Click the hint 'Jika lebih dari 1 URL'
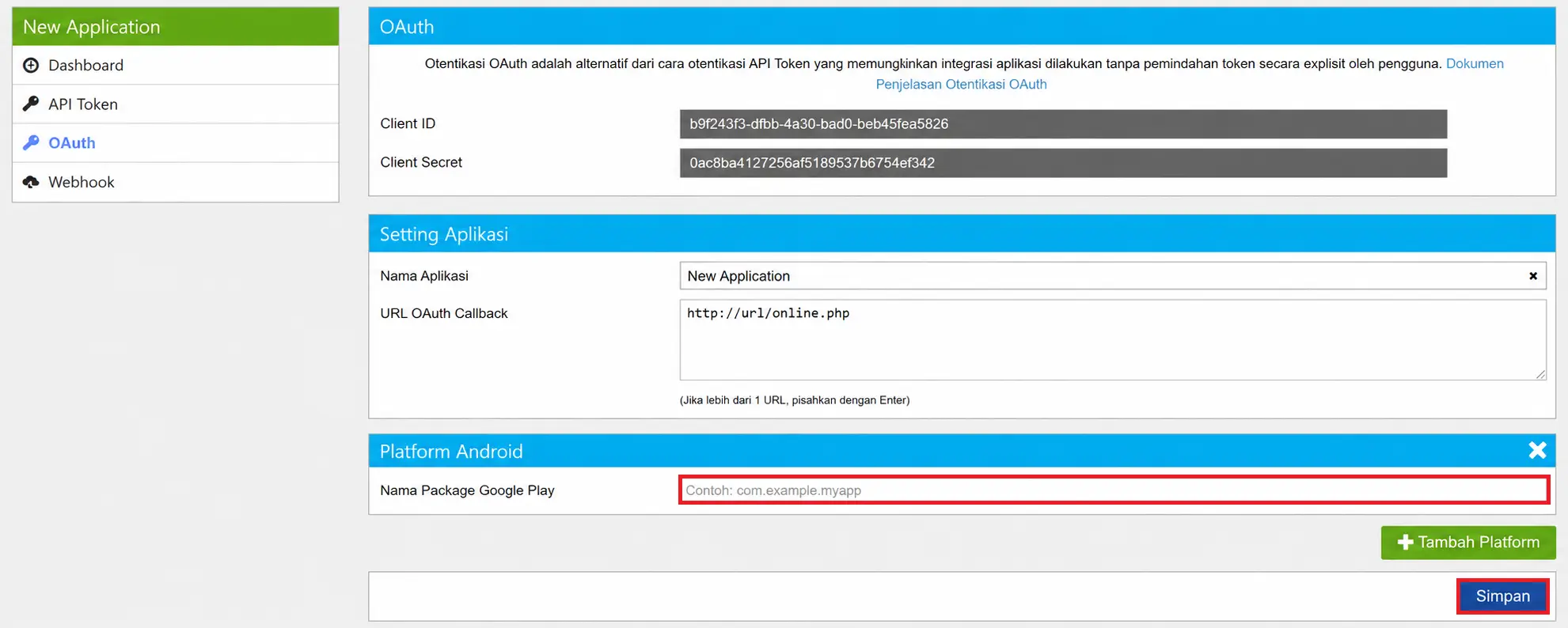 (795, 400)
